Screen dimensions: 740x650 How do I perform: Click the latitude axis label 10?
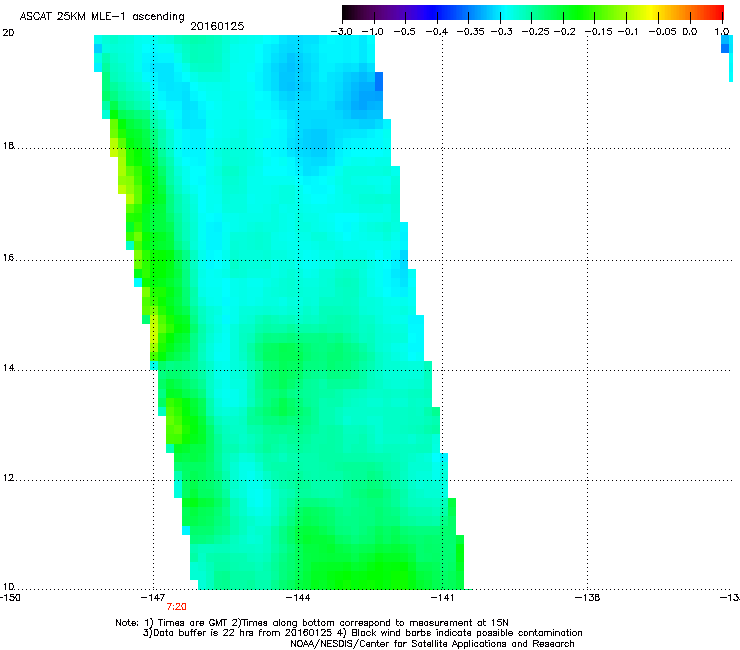click(8, 587)
